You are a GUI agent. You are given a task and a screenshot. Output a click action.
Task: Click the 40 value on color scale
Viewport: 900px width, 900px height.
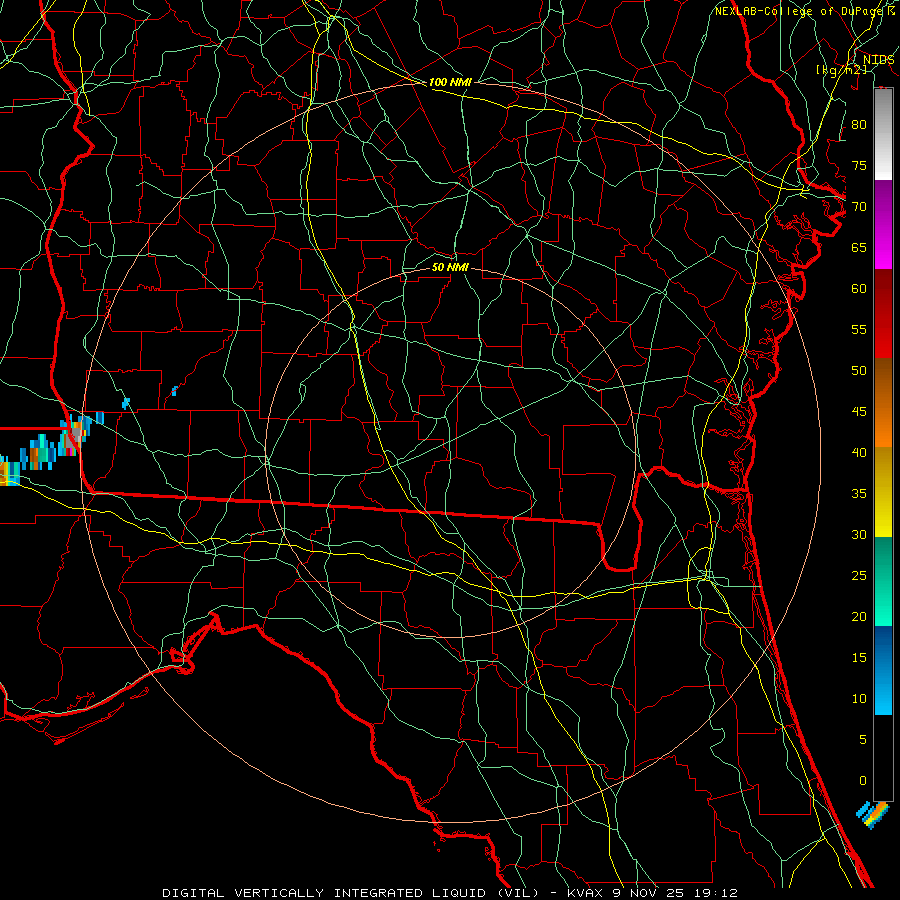(859, 452)
